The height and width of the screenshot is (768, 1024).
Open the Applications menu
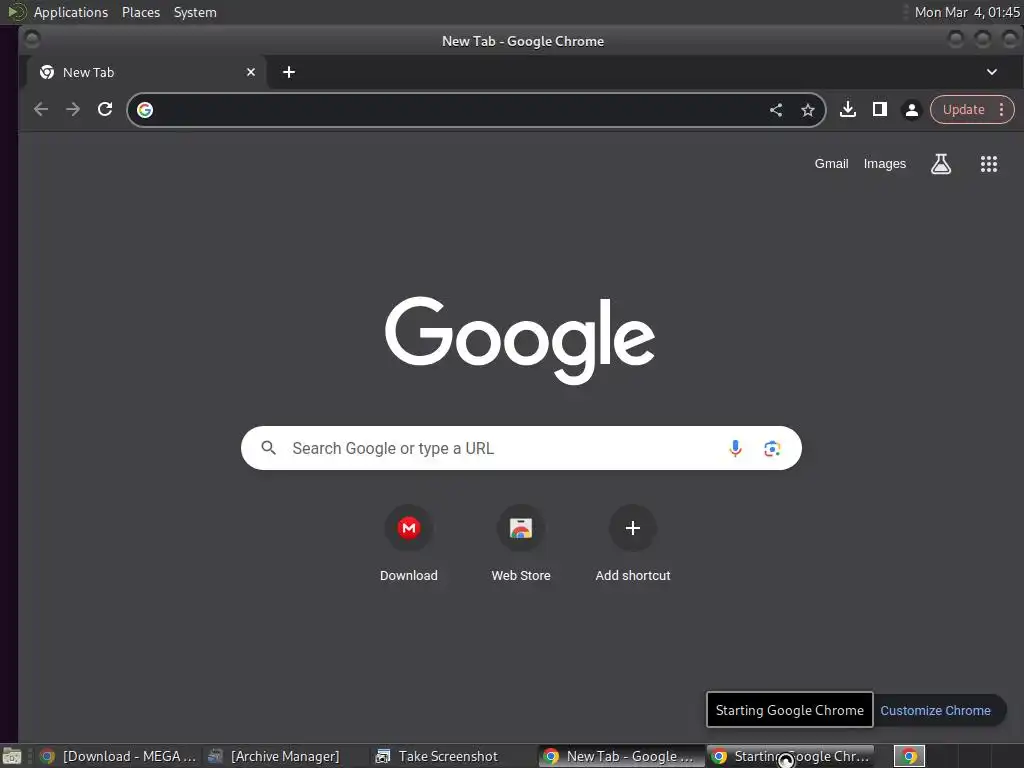coord(71,12)
